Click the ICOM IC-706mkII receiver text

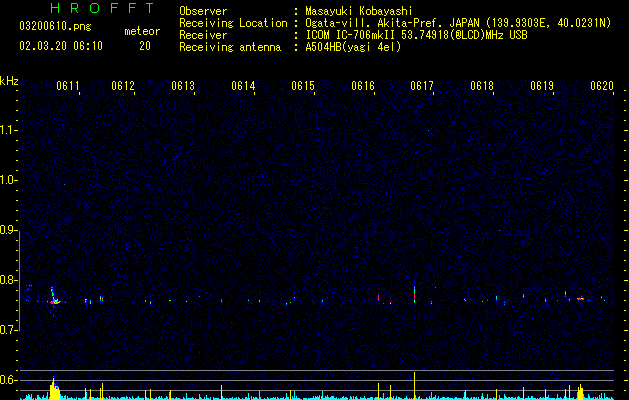(x=416, y=35)
